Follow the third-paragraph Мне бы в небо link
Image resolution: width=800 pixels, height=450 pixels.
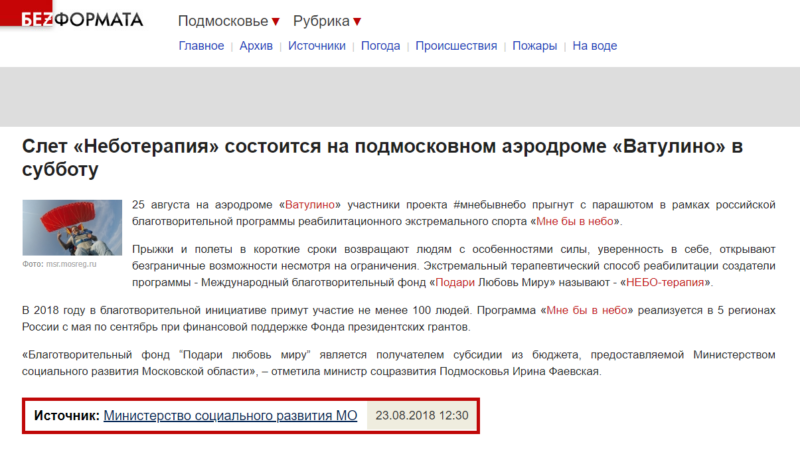click(587, 310)
